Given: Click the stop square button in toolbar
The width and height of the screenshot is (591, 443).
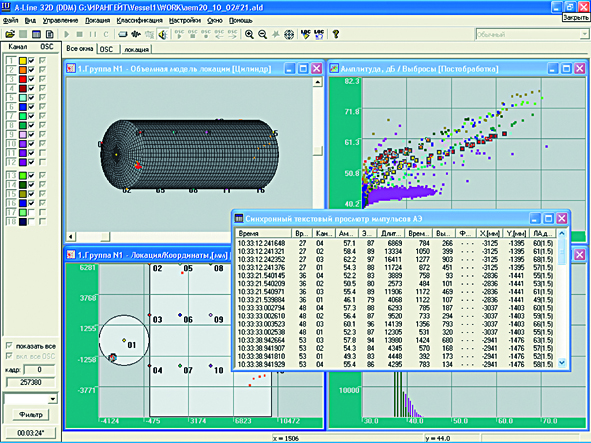Looking at the screenshot, I should coord(80,34).
